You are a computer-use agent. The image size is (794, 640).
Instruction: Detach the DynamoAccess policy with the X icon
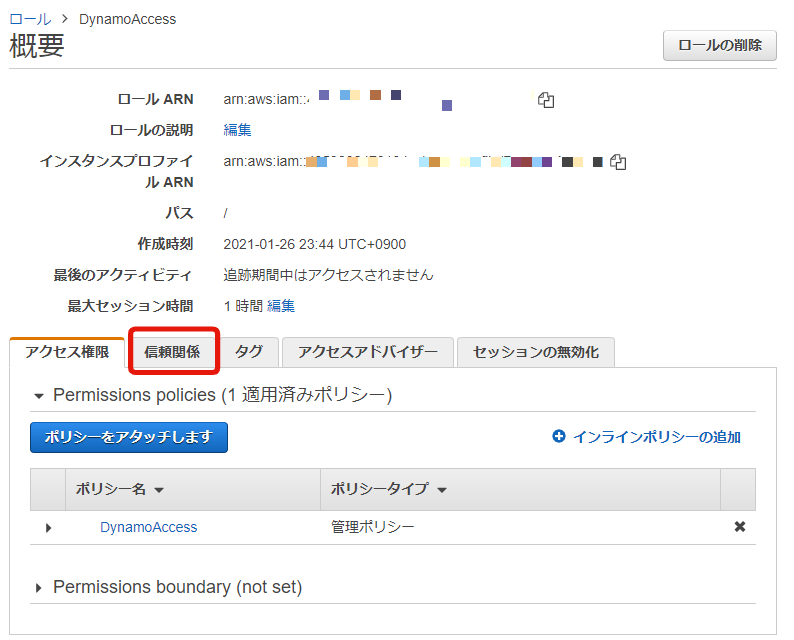740,527
